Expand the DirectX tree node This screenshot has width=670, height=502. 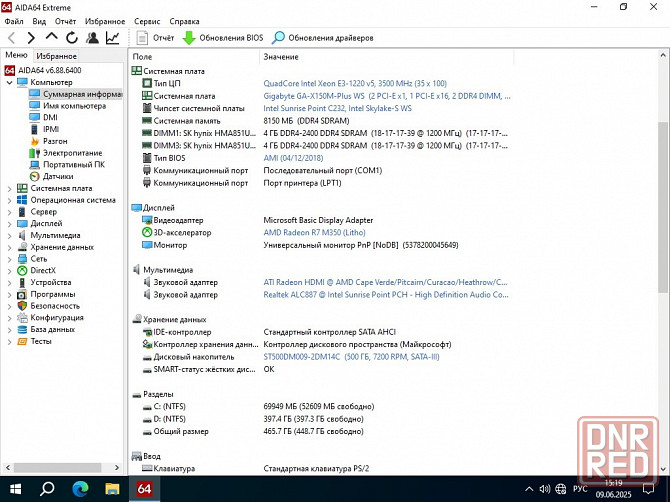pos(9,271)
